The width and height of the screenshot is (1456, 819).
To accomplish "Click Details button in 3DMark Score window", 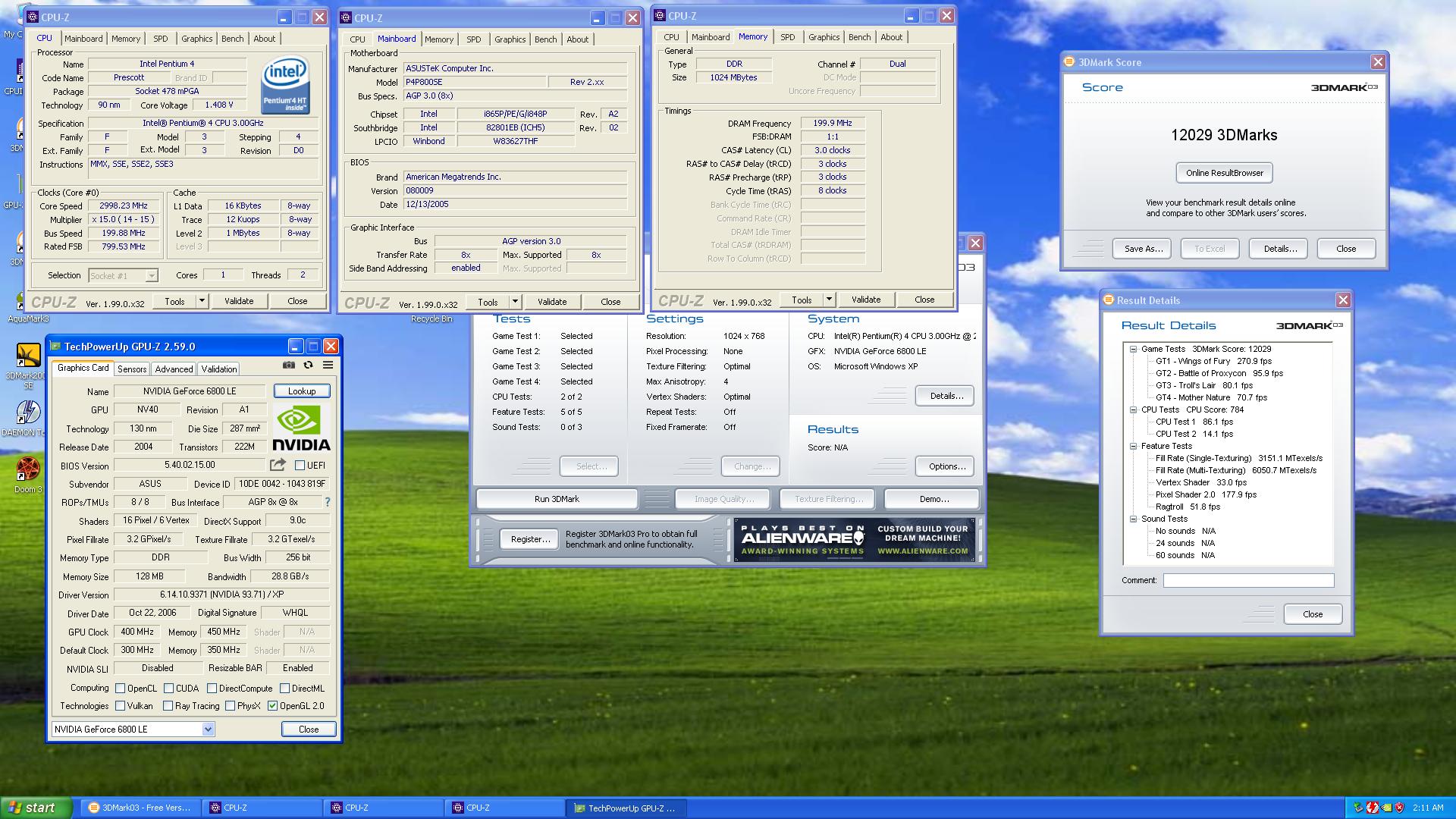I will [x=1280, y=249].
